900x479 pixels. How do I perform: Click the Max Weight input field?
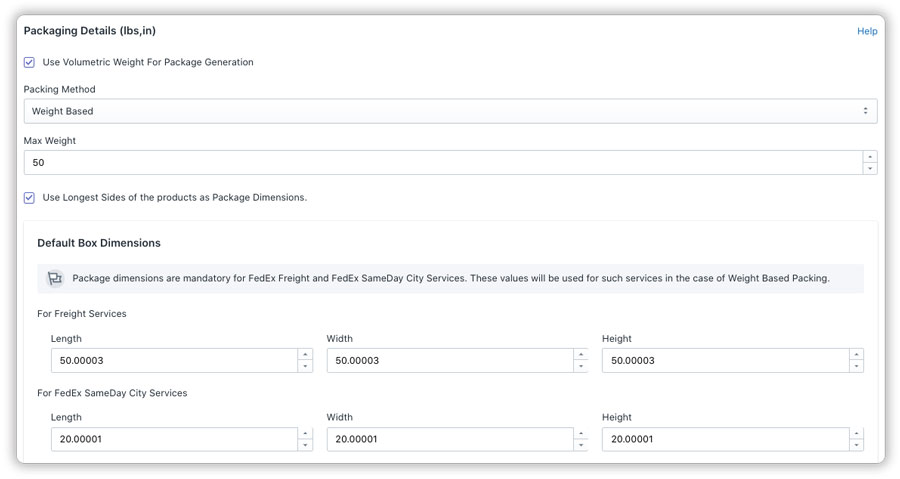tap(443, 163)
